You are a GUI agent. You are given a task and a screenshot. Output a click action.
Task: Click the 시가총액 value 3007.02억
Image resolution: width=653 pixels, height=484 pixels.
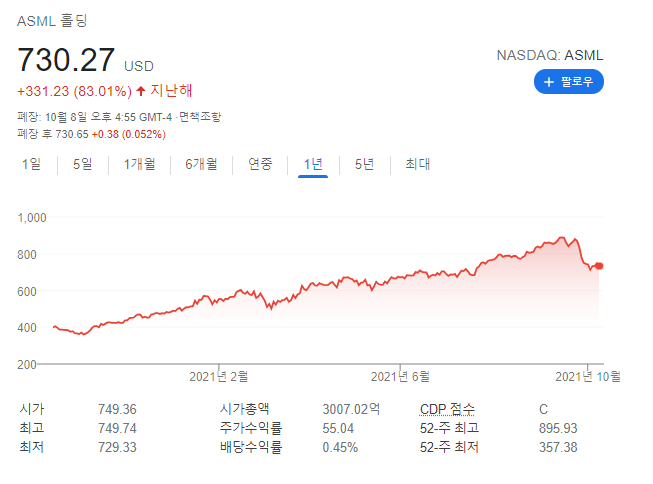click(351, 409)
